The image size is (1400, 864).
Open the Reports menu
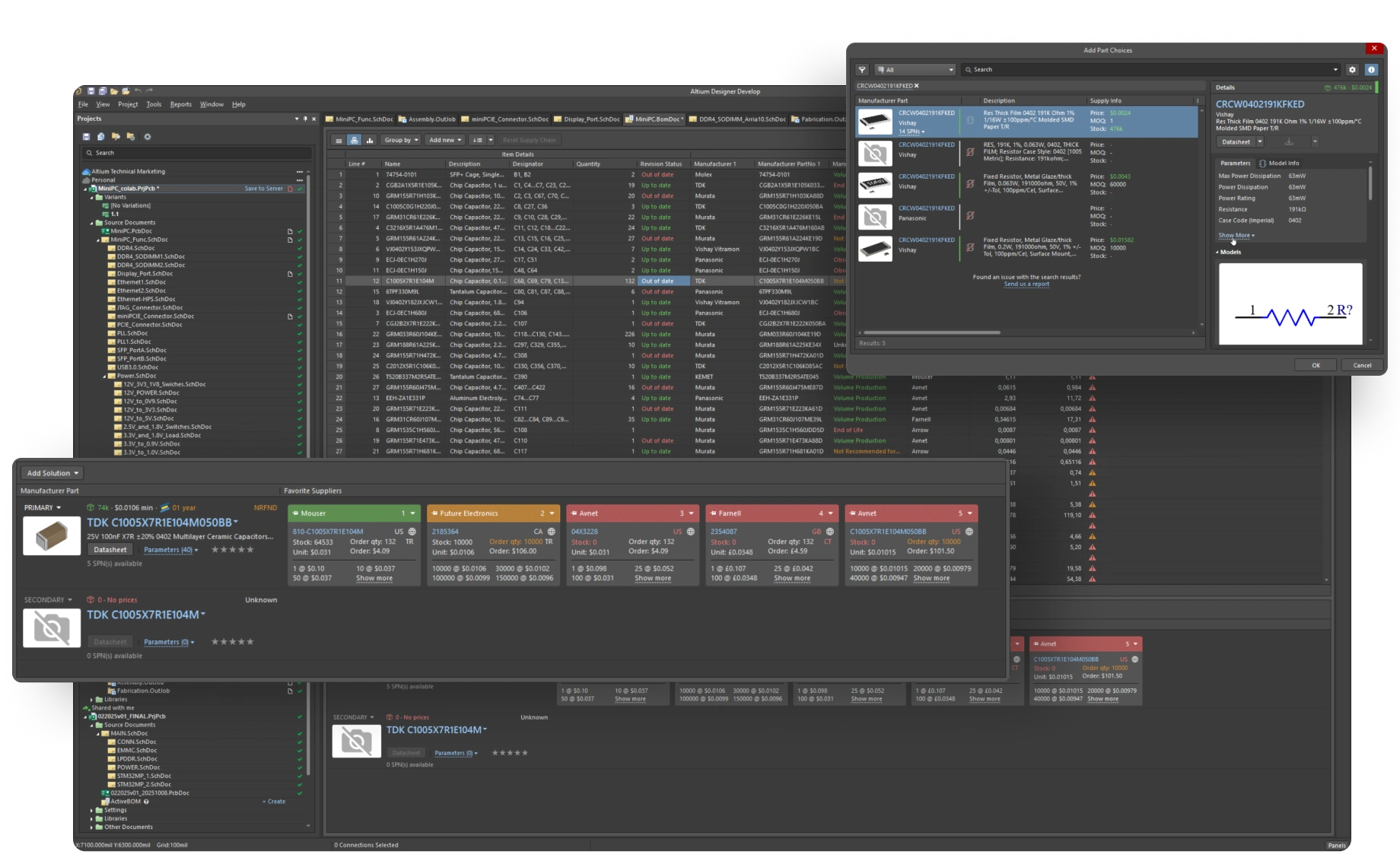(x=180, y=104)
